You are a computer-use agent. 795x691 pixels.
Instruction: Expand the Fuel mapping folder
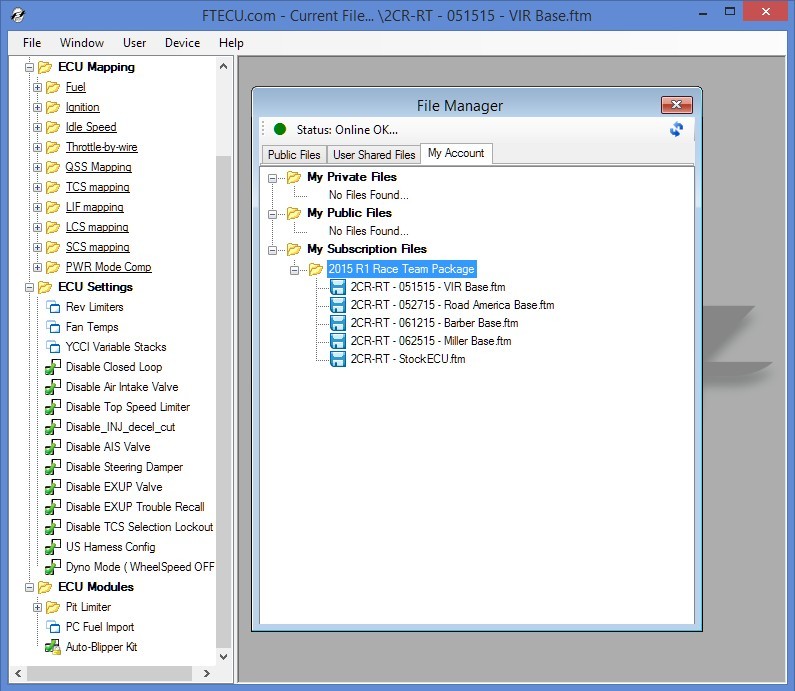(38, 87)
